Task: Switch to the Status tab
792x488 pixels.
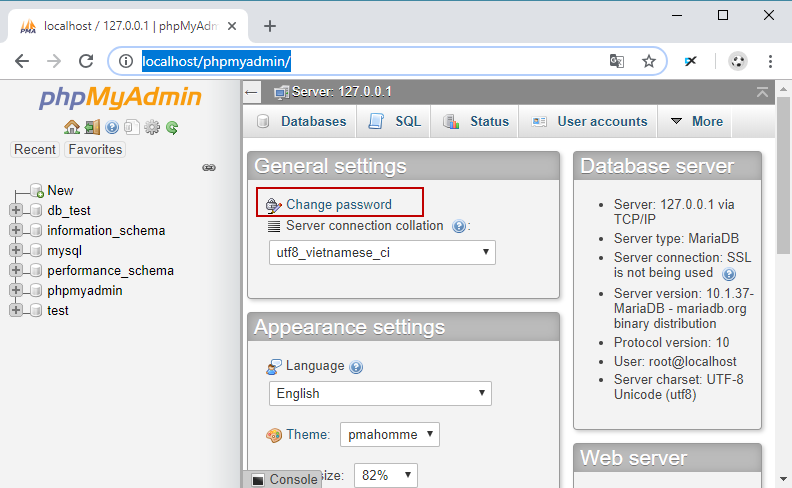Action: pyautogui.click(x=475, y=121)
